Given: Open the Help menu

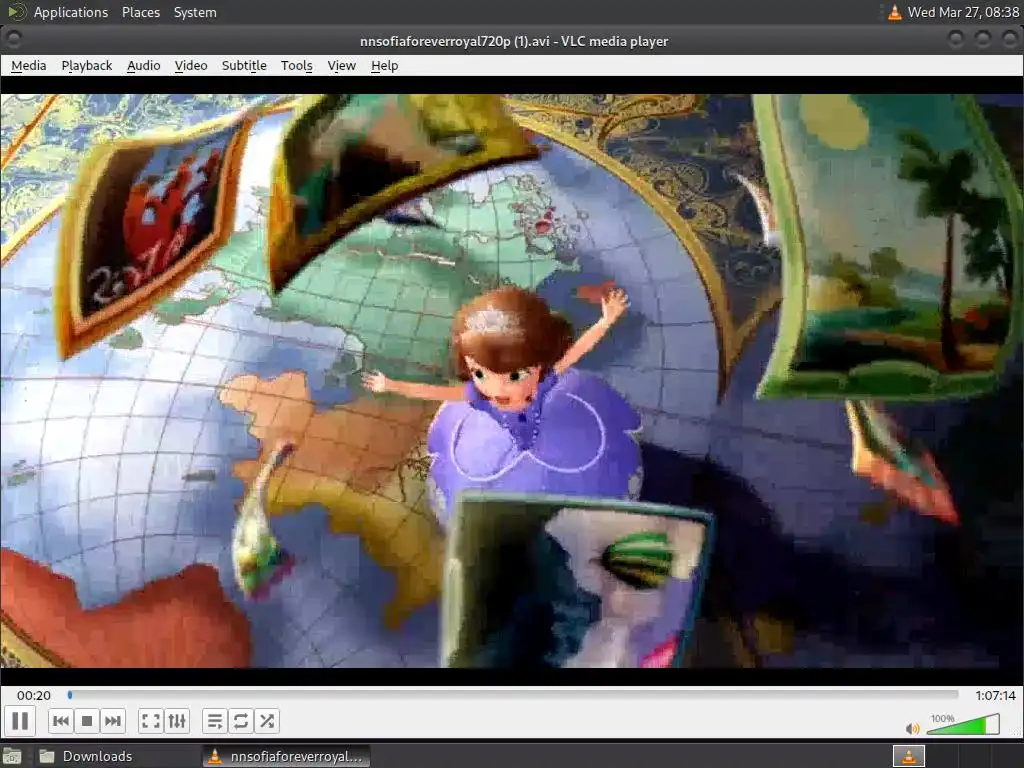Looking at the screenshot, I should tap(385, 65).
